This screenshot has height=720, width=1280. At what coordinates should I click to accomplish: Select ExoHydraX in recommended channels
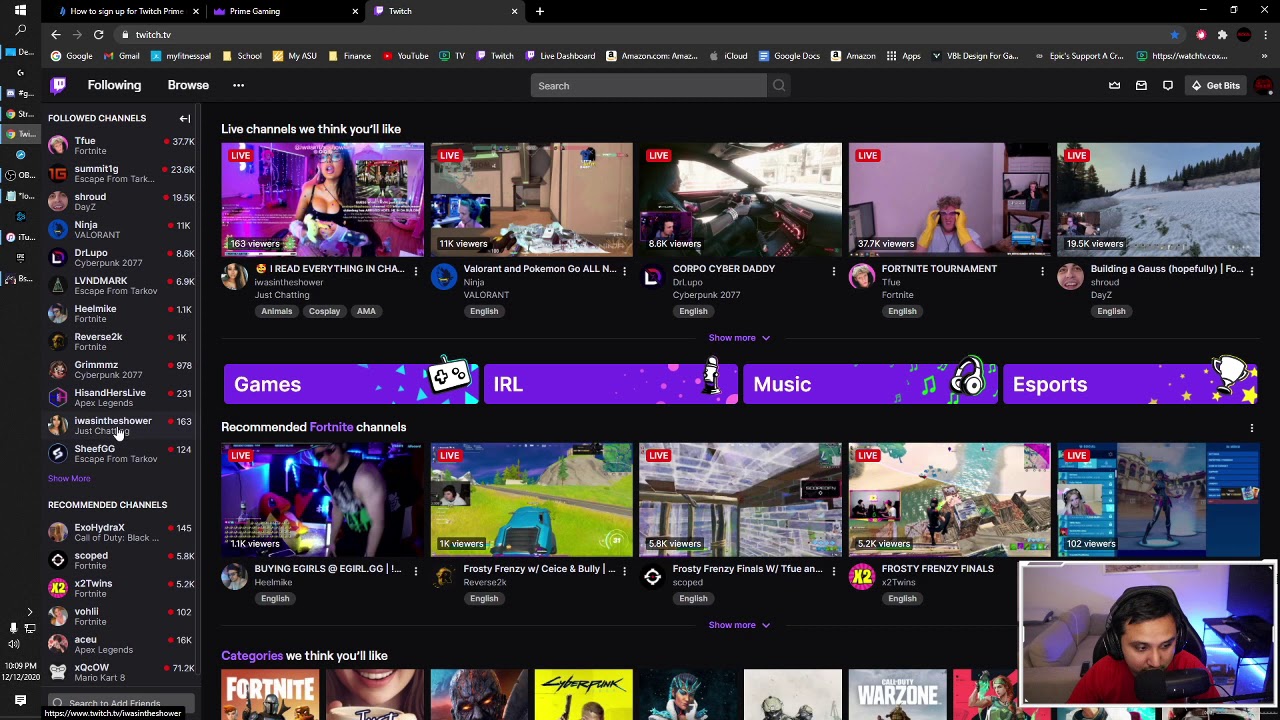coord(120,533)
